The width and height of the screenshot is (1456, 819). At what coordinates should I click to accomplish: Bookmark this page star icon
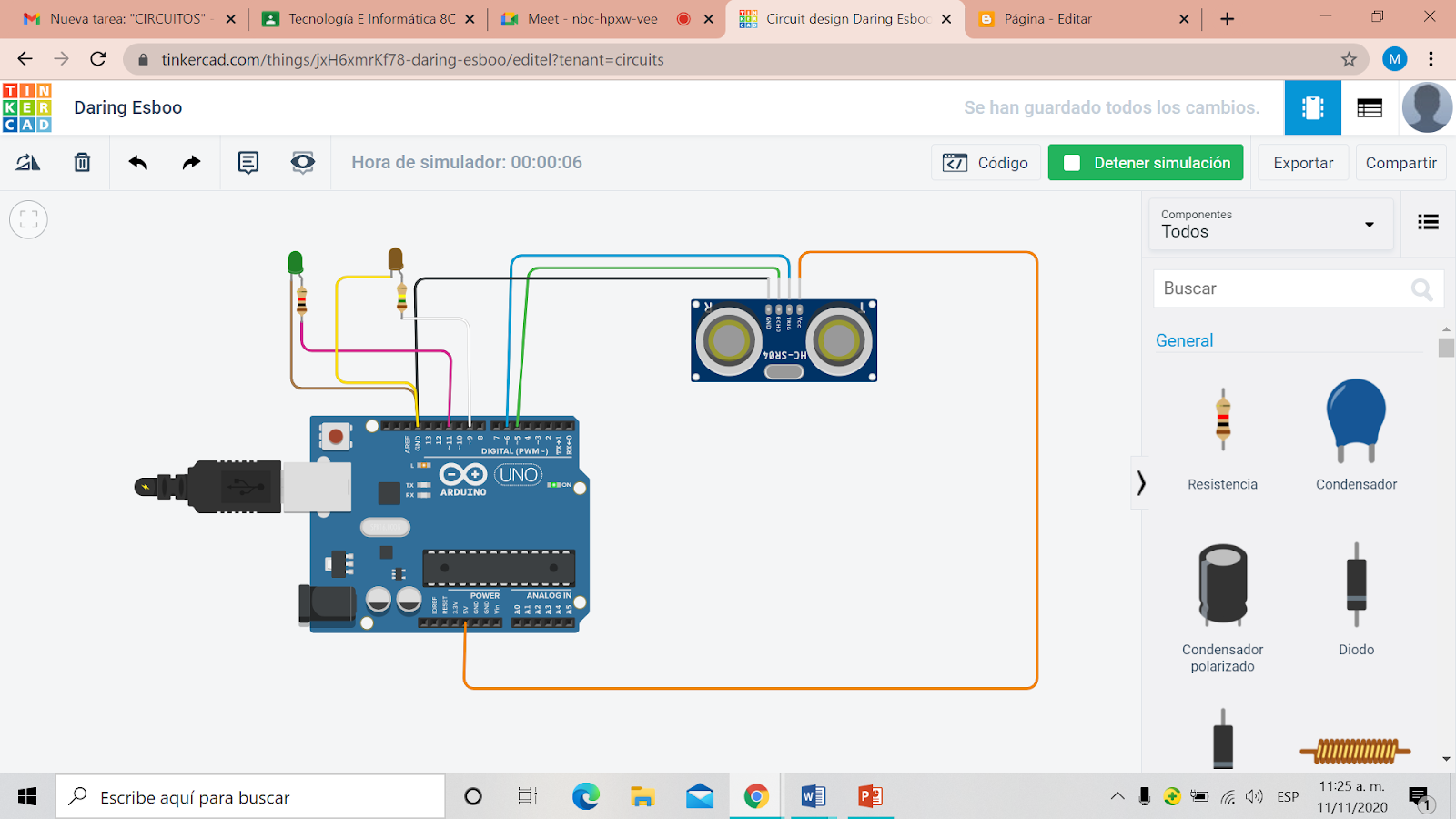[x=1349, y=59]
